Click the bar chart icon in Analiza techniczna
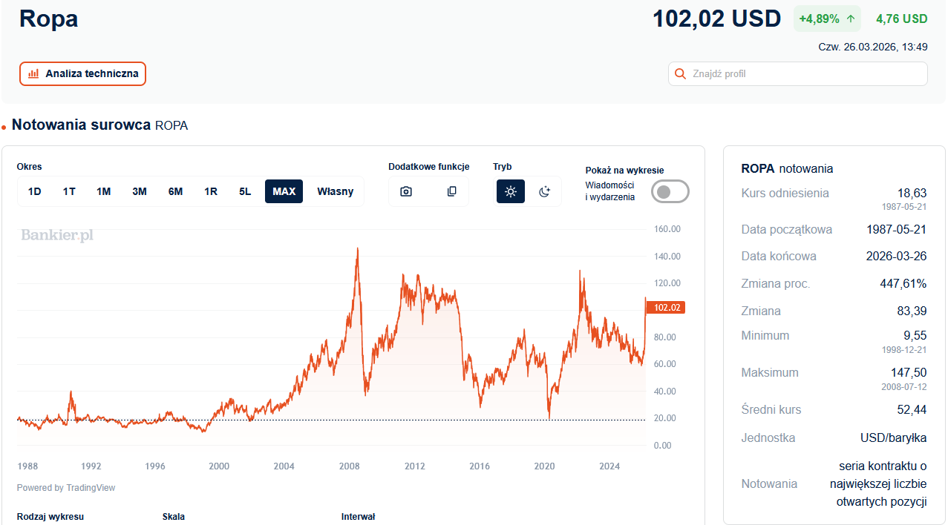 pos(34,74)
